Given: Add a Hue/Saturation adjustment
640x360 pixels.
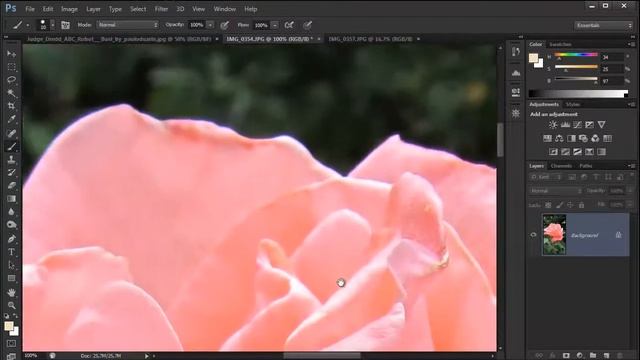Looking at the screenshot, I should pos(547,138).
